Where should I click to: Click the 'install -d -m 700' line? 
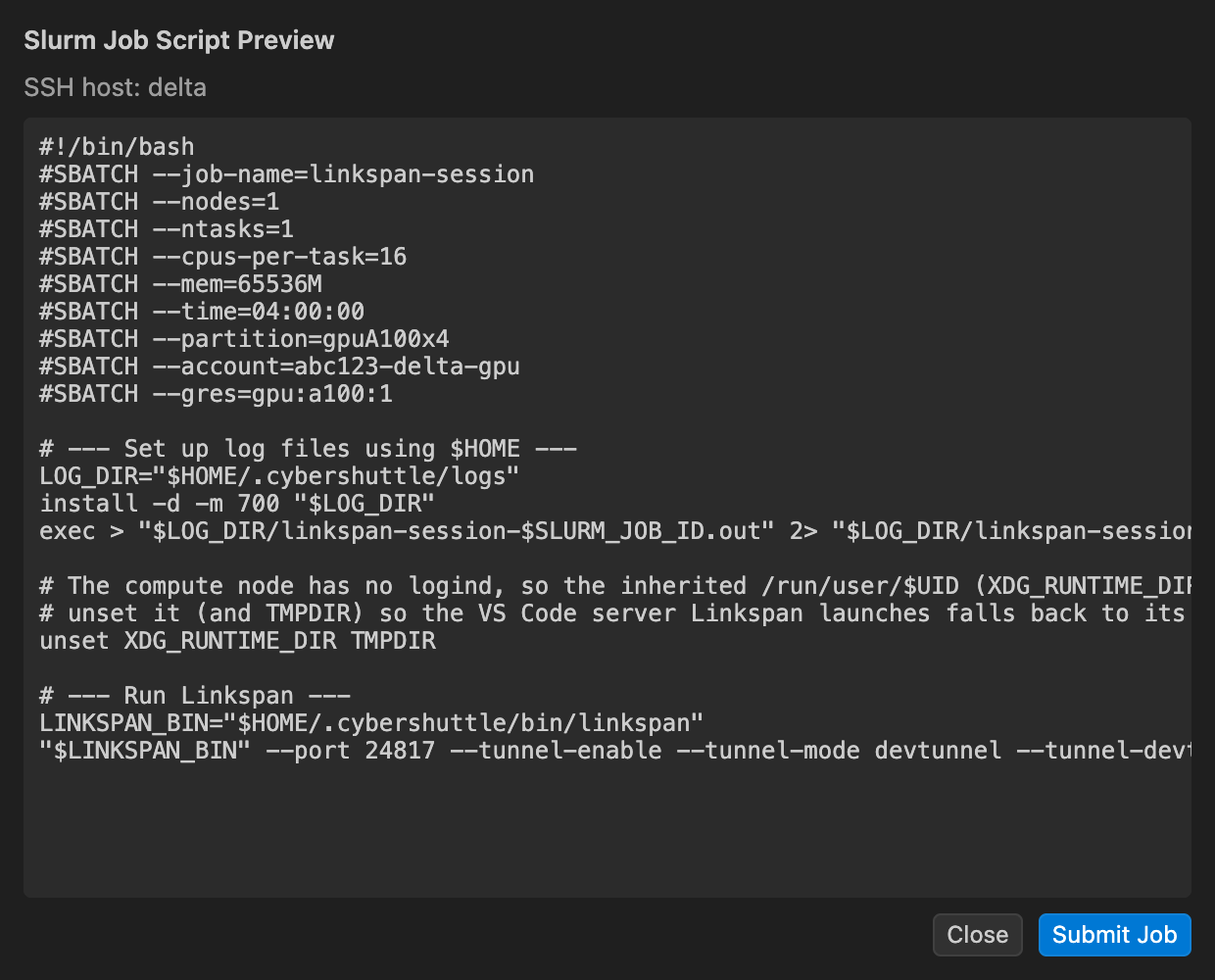click(x=237, y=504)
